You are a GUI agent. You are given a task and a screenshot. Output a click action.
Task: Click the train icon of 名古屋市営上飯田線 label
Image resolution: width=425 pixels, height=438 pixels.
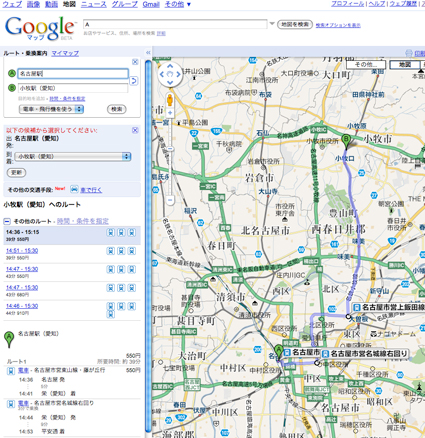[x=357, y=307]
